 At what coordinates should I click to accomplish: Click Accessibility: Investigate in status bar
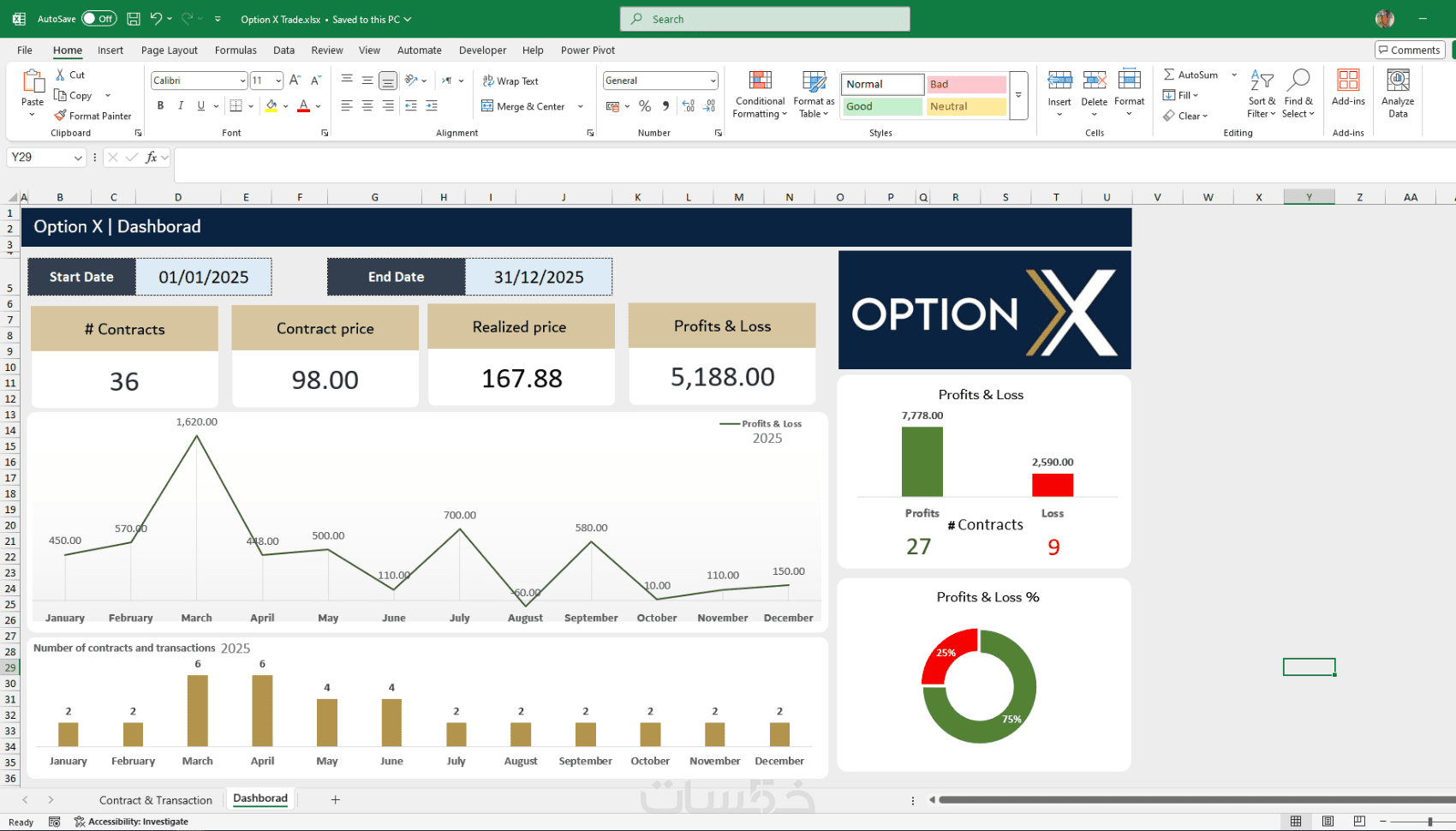[x=131, y=822]
